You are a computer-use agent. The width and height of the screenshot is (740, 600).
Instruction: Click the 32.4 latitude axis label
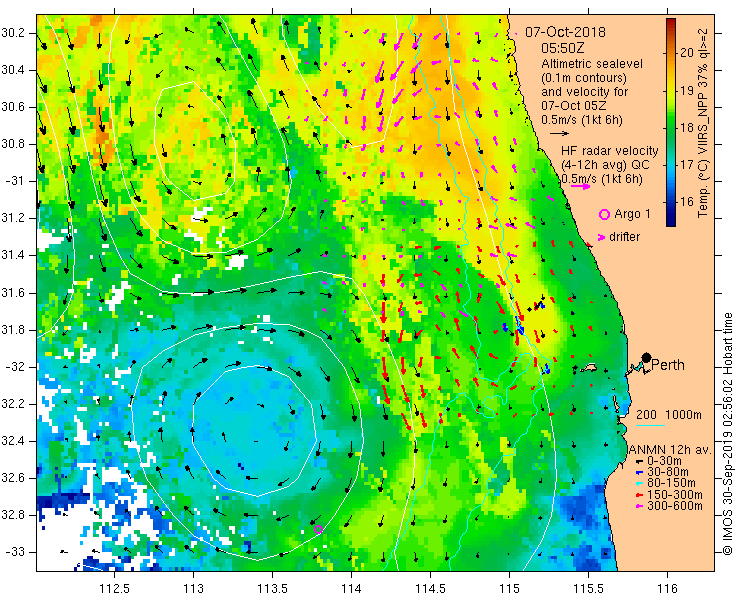click(14, 441)
